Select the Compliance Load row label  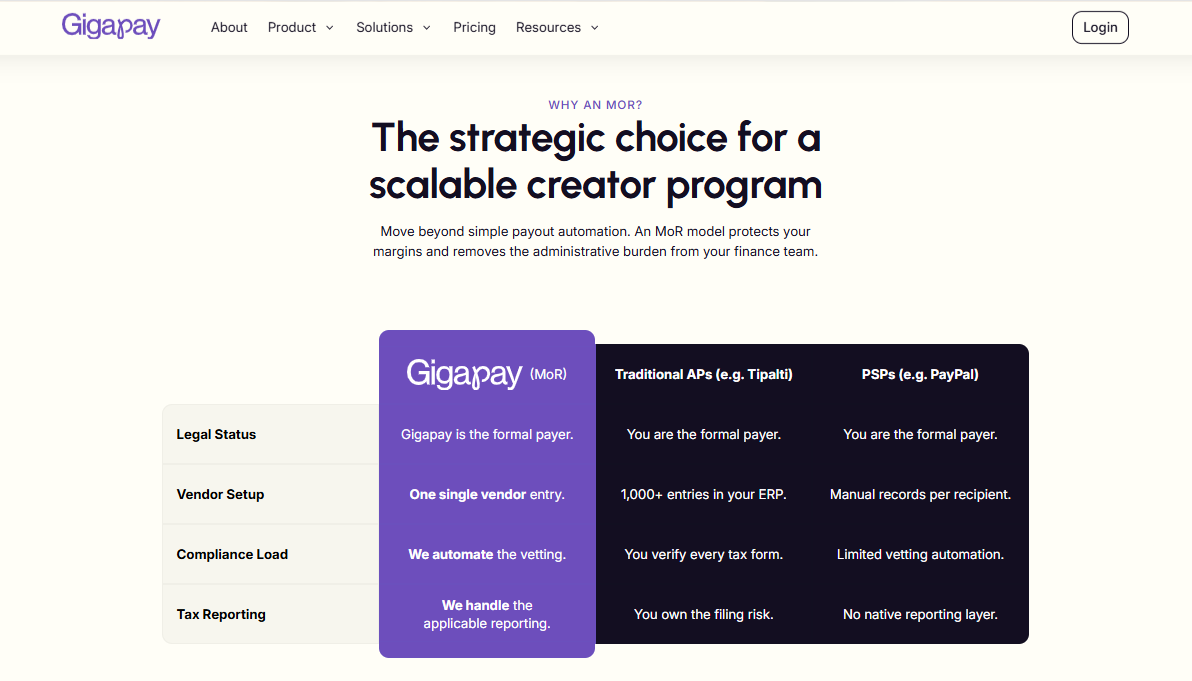point(232,555)
